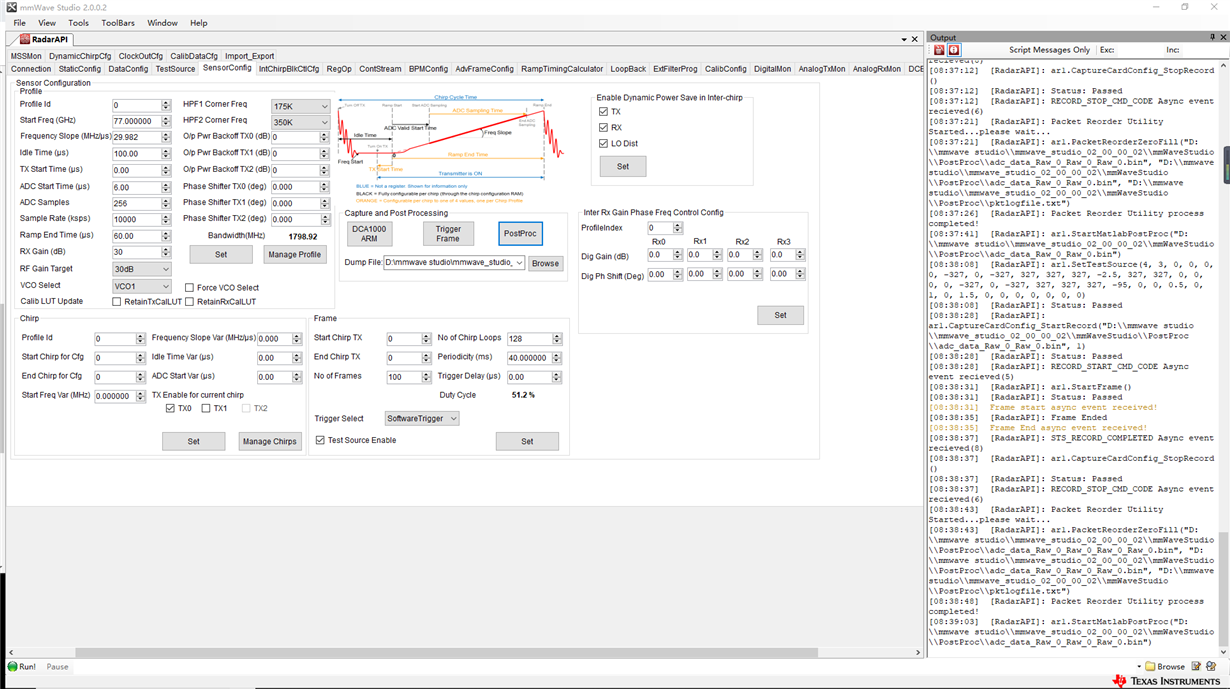This screenshot has width=1230, height=689.
Task: Click the Periodicity (ms) input field
Action: click(x=529, y=358)
